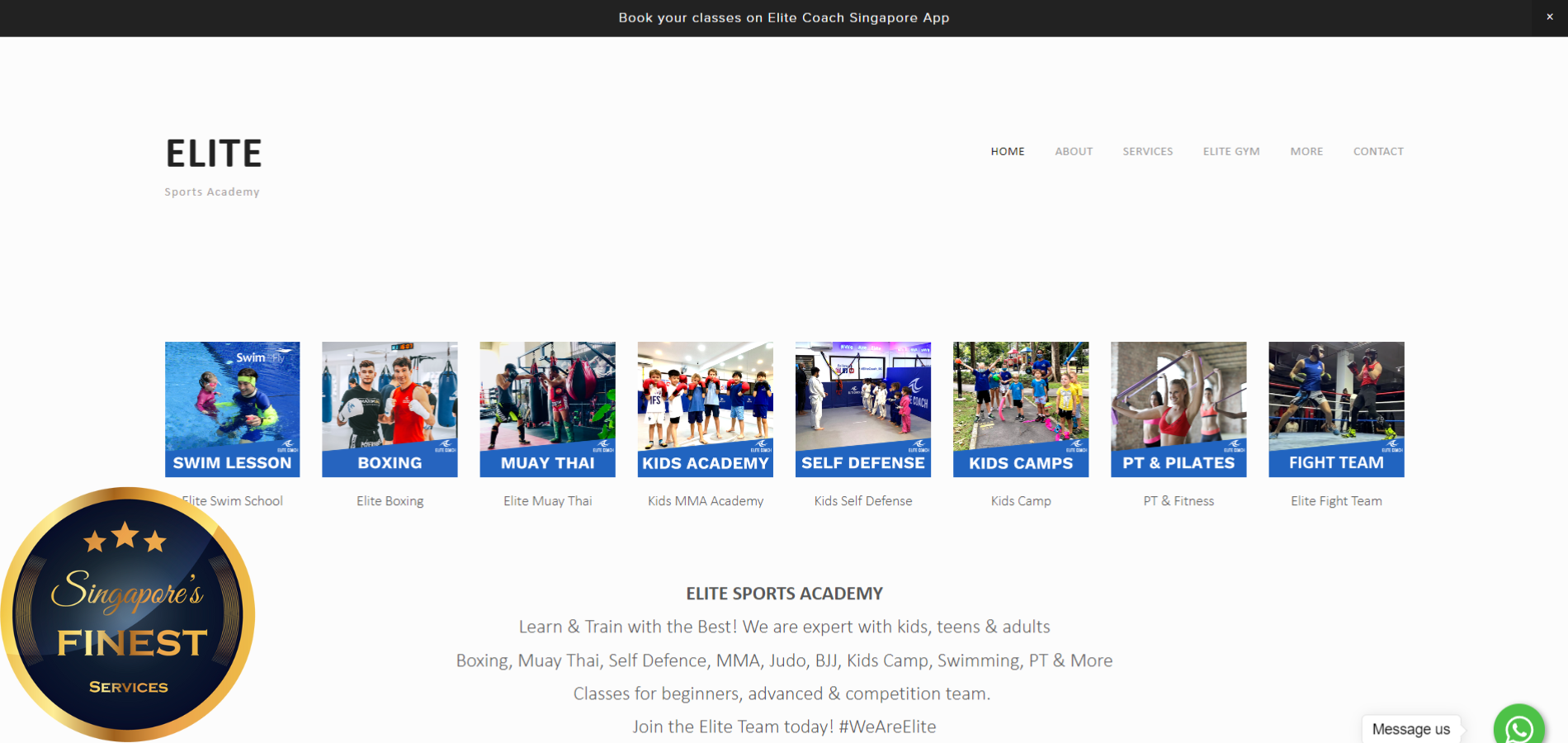Navigate to the Contact page
Image resolution: width=1568 pixels, height=743 pixels.
click(x=1377, y=152)
